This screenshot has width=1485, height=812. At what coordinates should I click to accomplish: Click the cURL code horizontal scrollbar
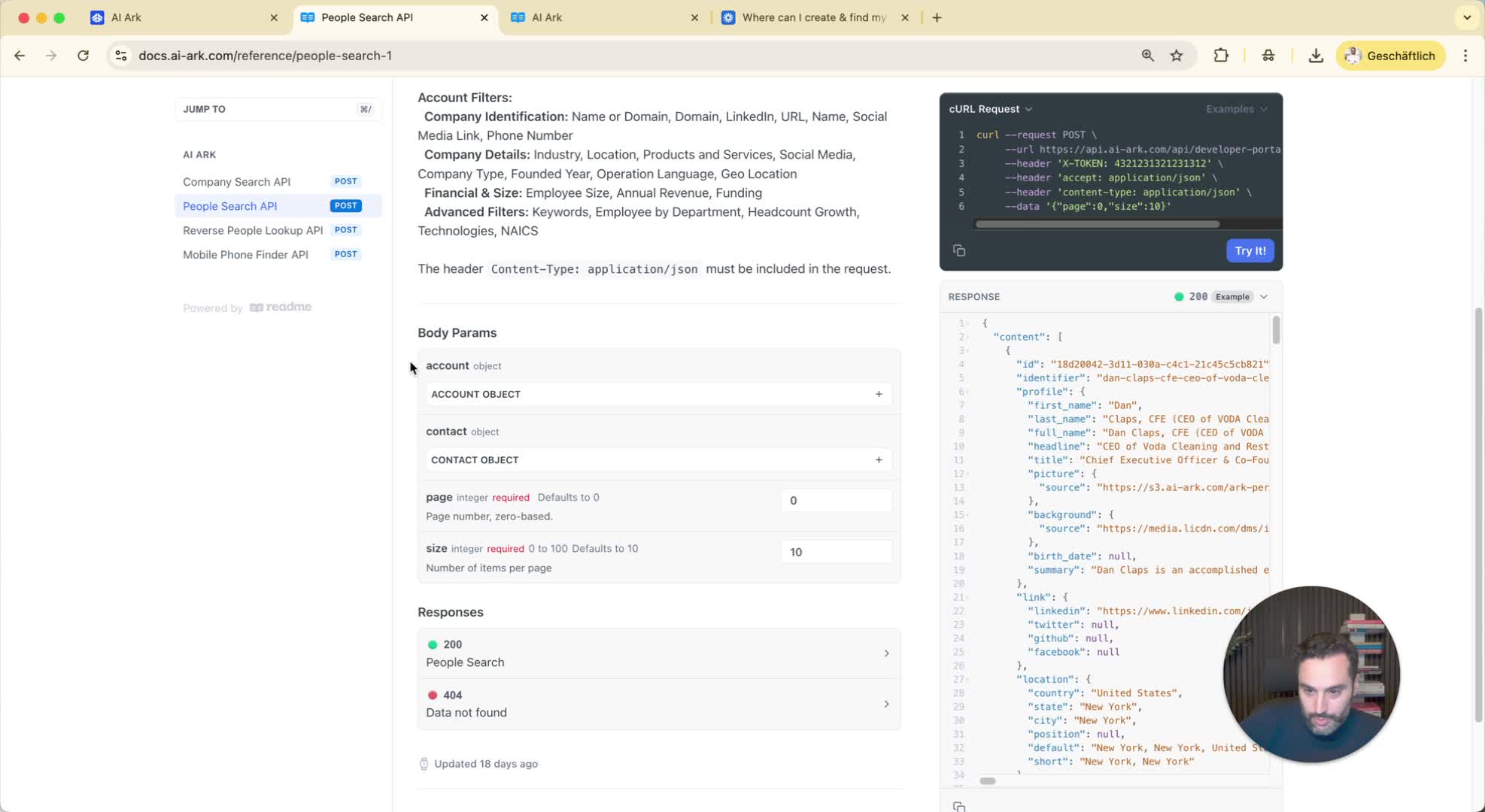pos(1097,224)
